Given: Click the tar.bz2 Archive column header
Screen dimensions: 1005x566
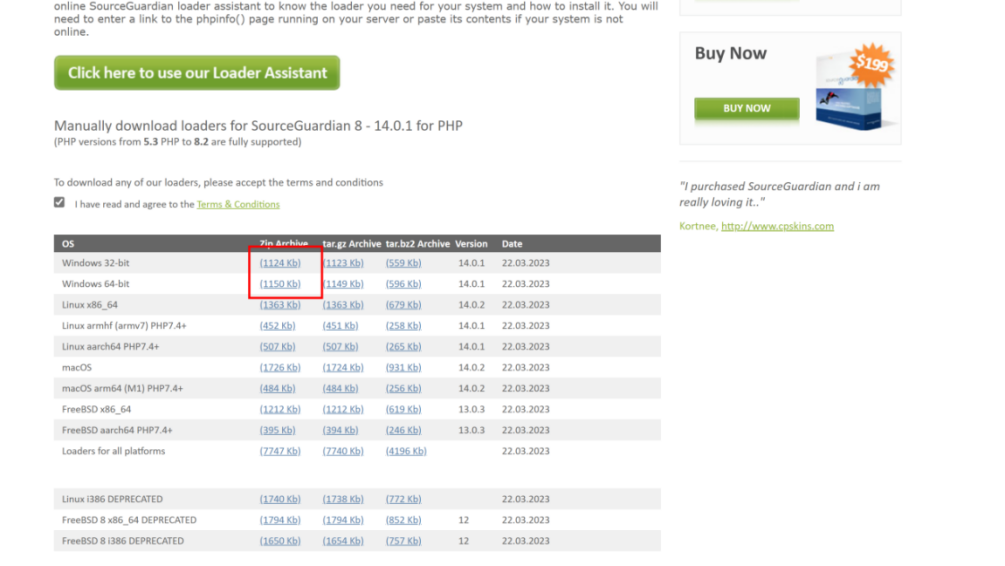Looking at the screenshot, I should [418, 244].
